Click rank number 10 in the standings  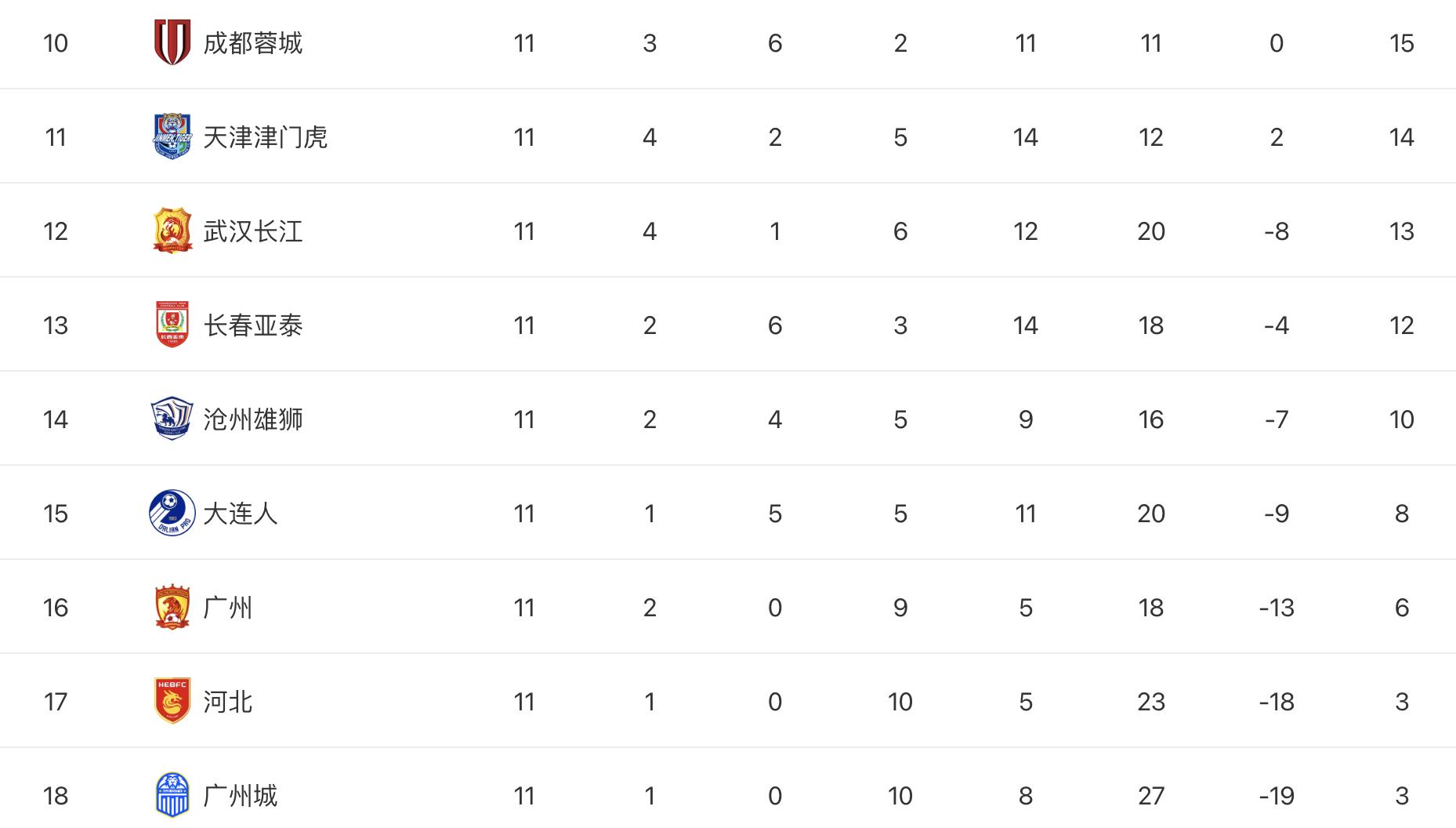click(56, 43)
